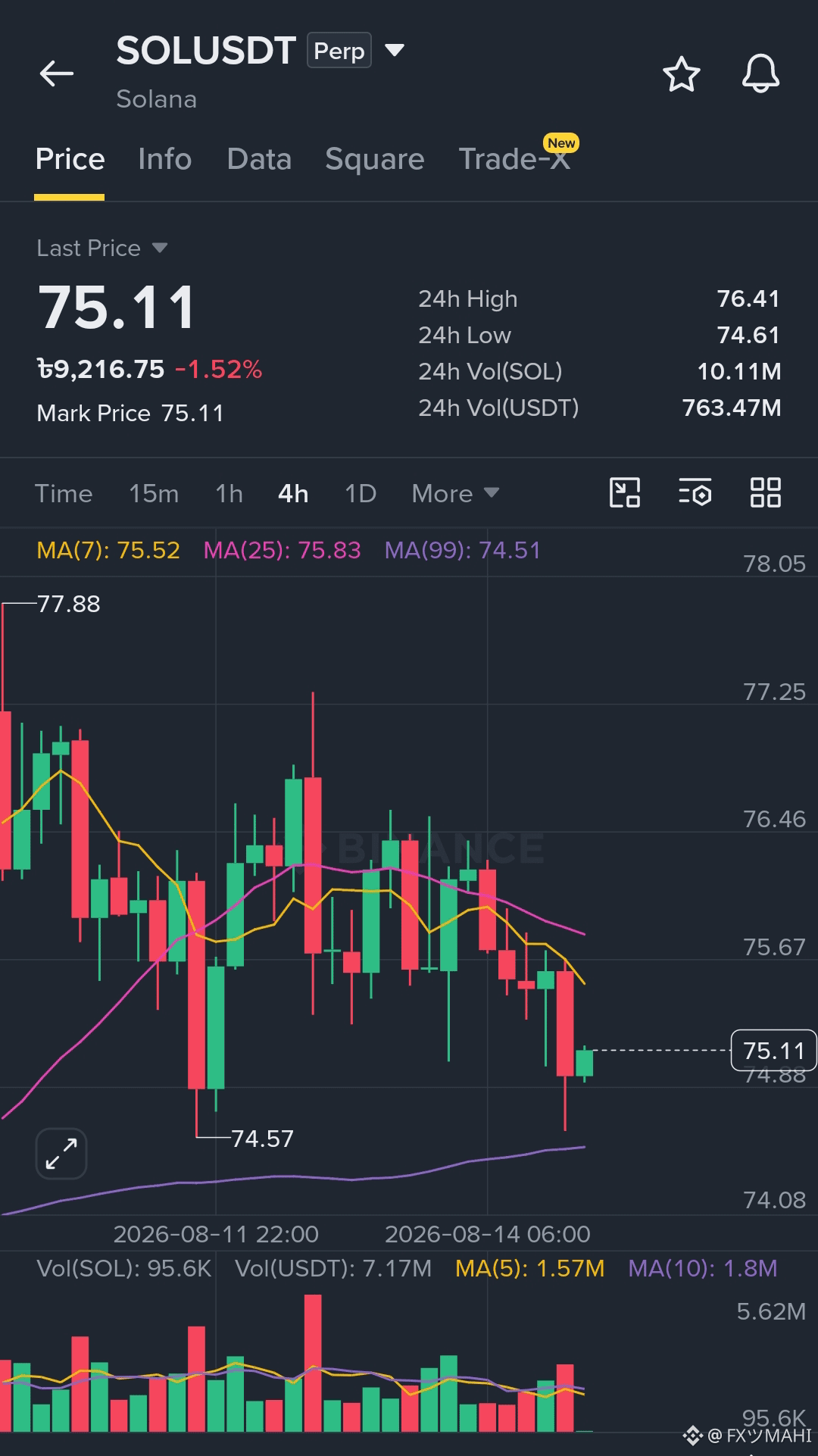Tap the back arrow
This screenshot has height=1456, width=818.
(x=57, y=73)
